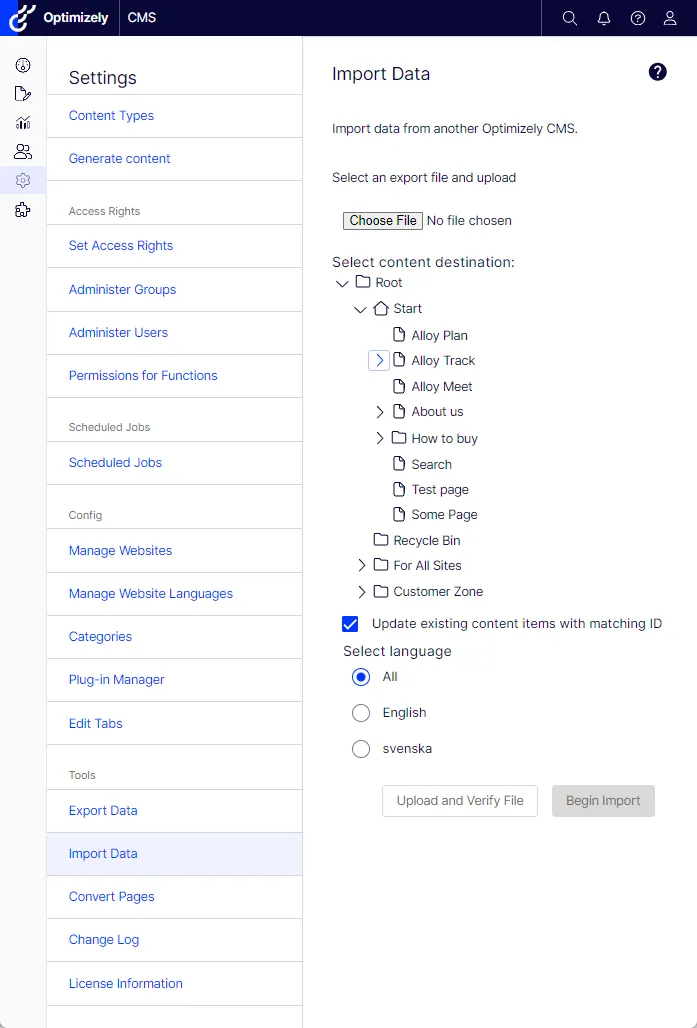Open Permissions for Functions
Viewport: 697px width, 1028px height.
click(x=174, y=376)
